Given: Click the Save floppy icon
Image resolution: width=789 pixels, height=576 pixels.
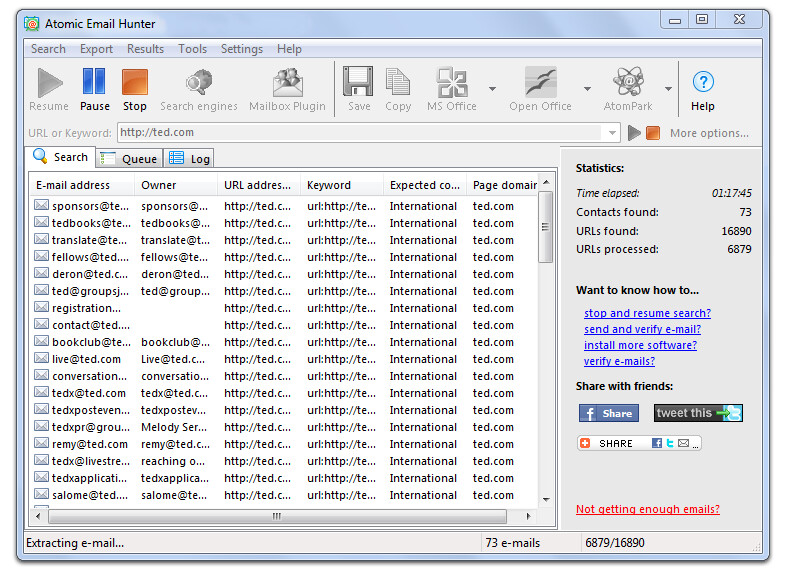Looking at the screenshot, I should 358,81.
